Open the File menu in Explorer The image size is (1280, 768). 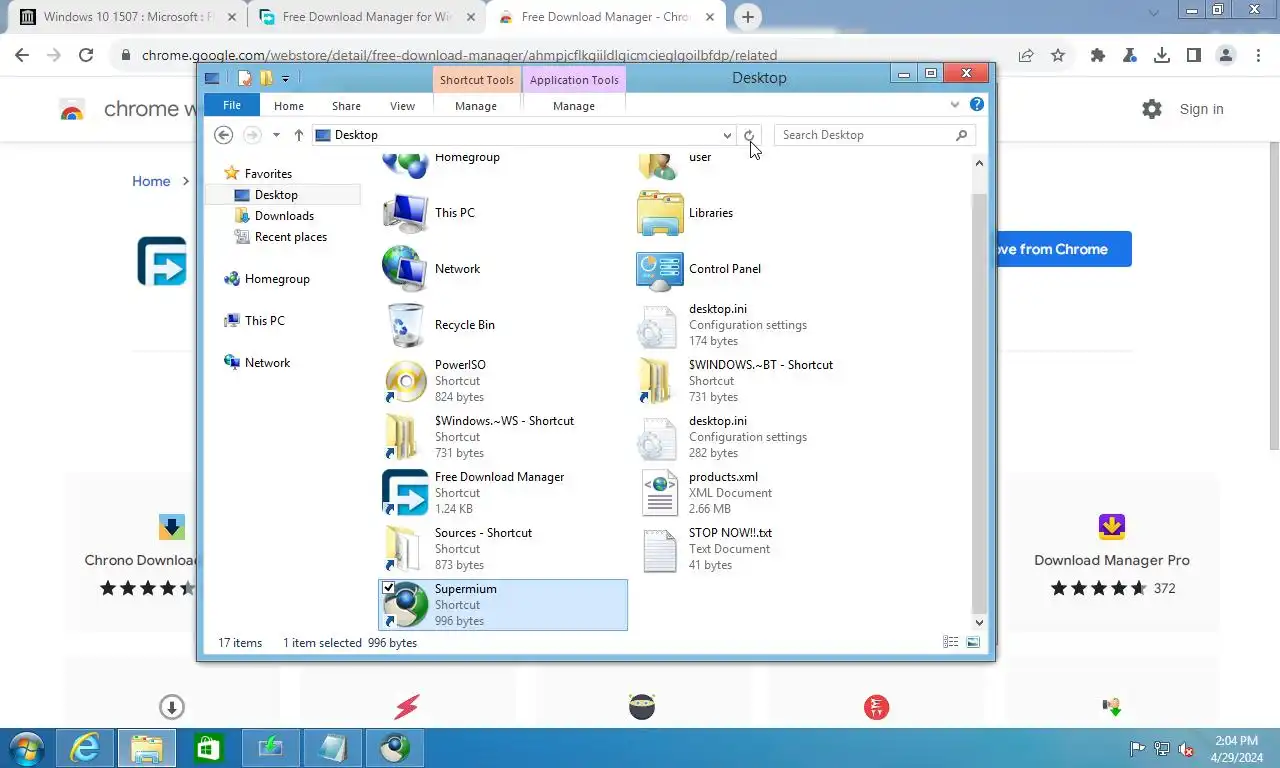[232, 105]
